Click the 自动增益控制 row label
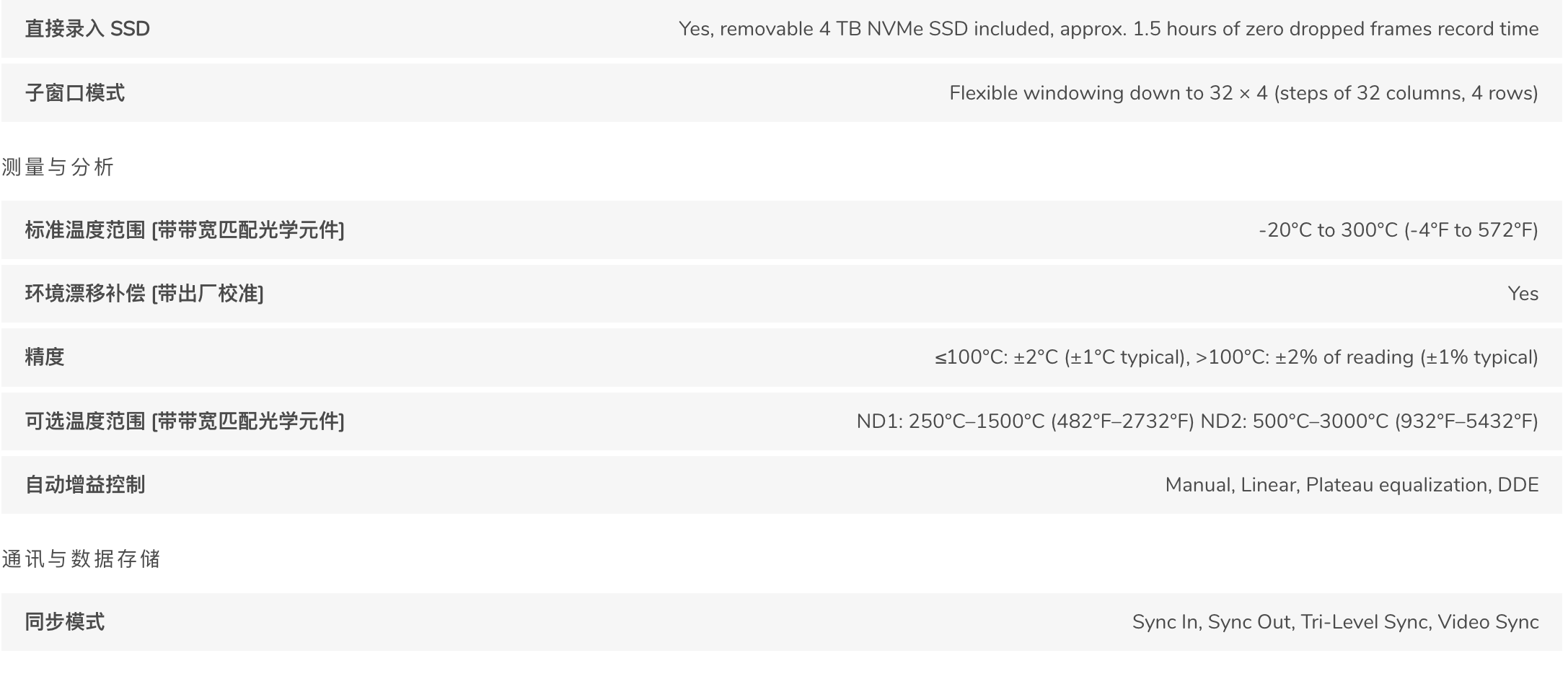1568x674 pixels. coord(85,485)
